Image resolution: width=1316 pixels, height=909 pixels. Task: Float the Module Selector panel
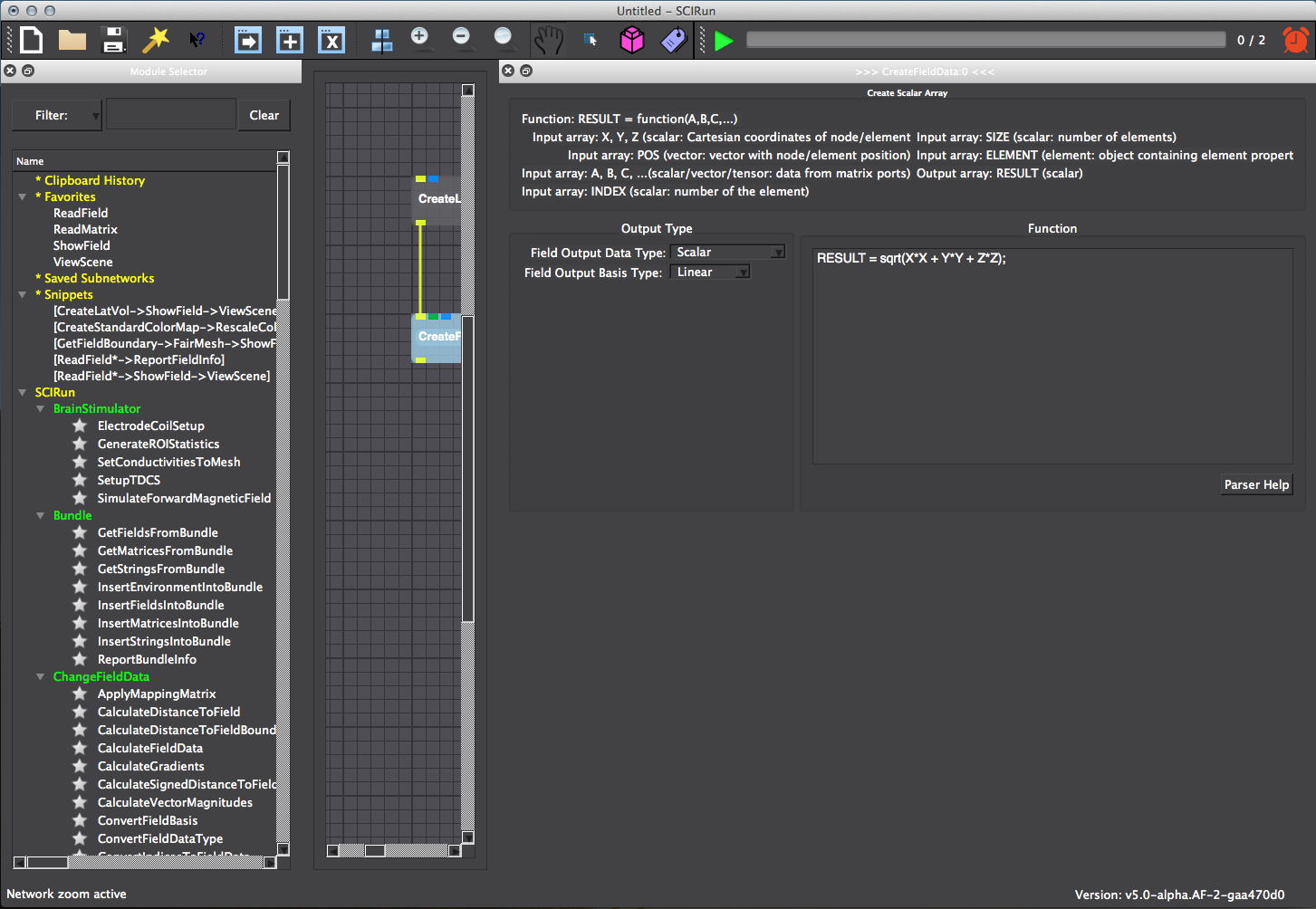[28, 71]
